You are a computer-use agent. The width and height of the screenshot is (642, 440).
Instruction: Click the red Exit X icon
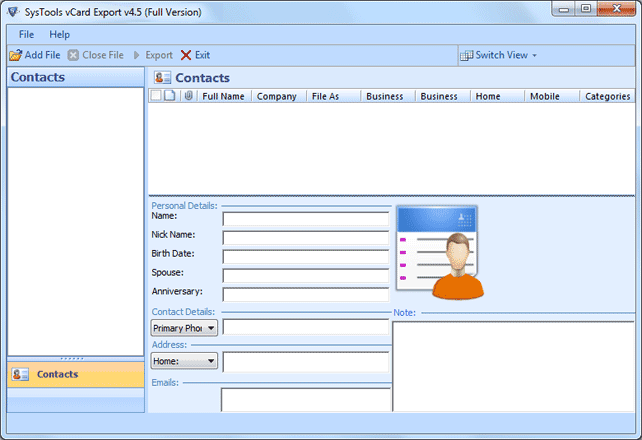(x=185, y=55)
